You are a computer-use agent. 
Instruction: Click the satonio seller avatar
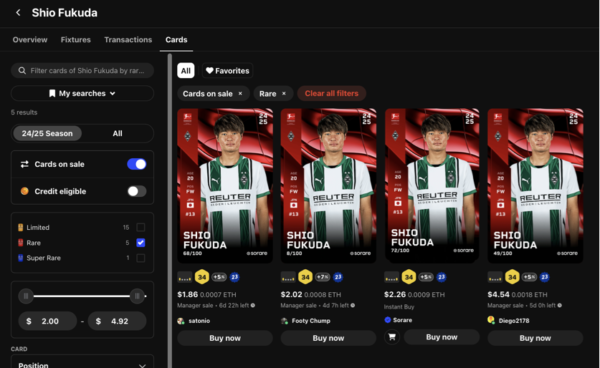click(x=181, y=321)
